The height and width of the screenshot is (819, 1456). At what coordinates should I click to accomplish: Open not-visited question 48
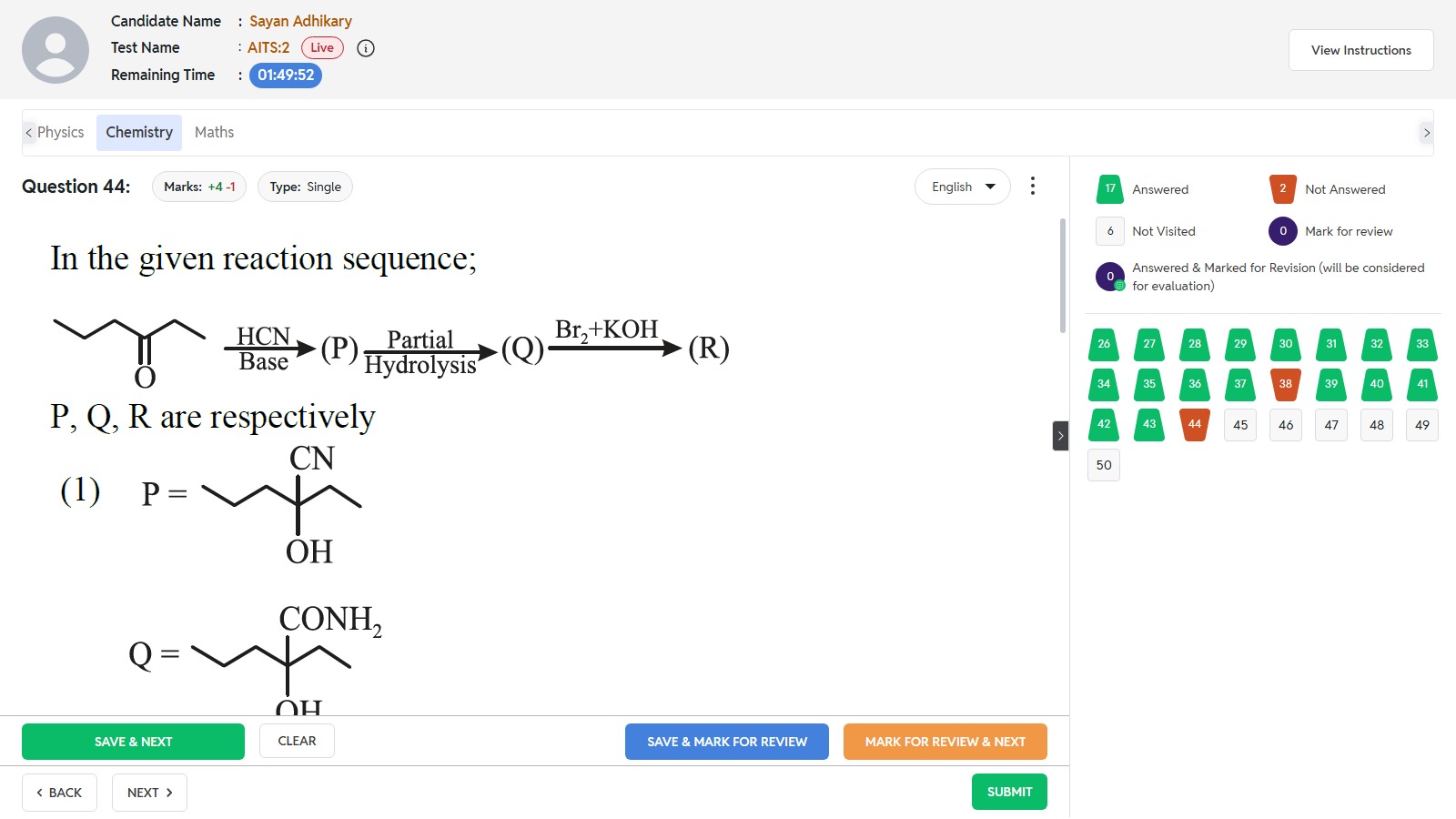coord(1377,425)
